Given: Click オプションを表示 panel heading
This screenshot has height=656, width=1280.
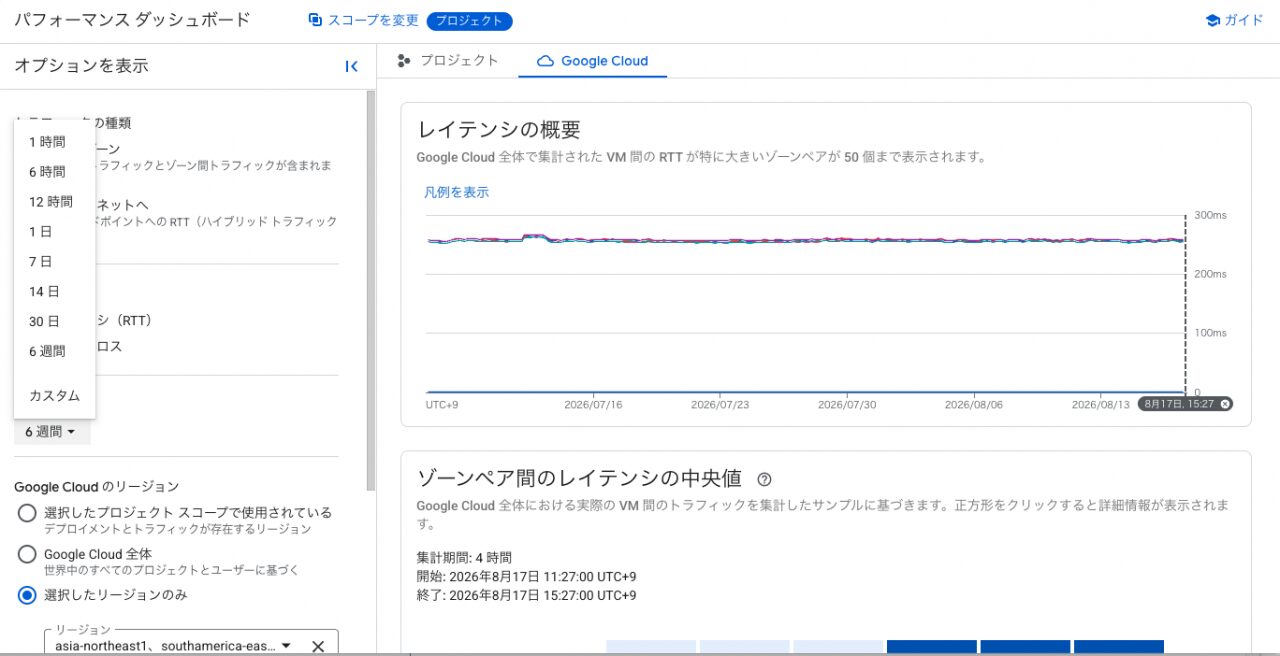Looking at the screenshot, I should [x=81, y=66].
